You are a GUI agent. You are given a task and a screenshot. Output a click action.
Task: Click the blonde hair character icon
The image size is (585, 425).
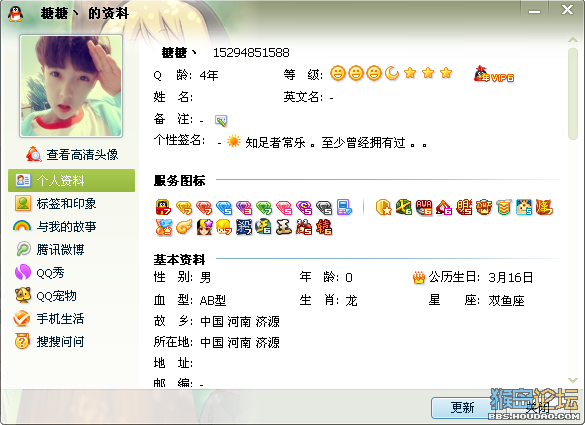[224, 227]
